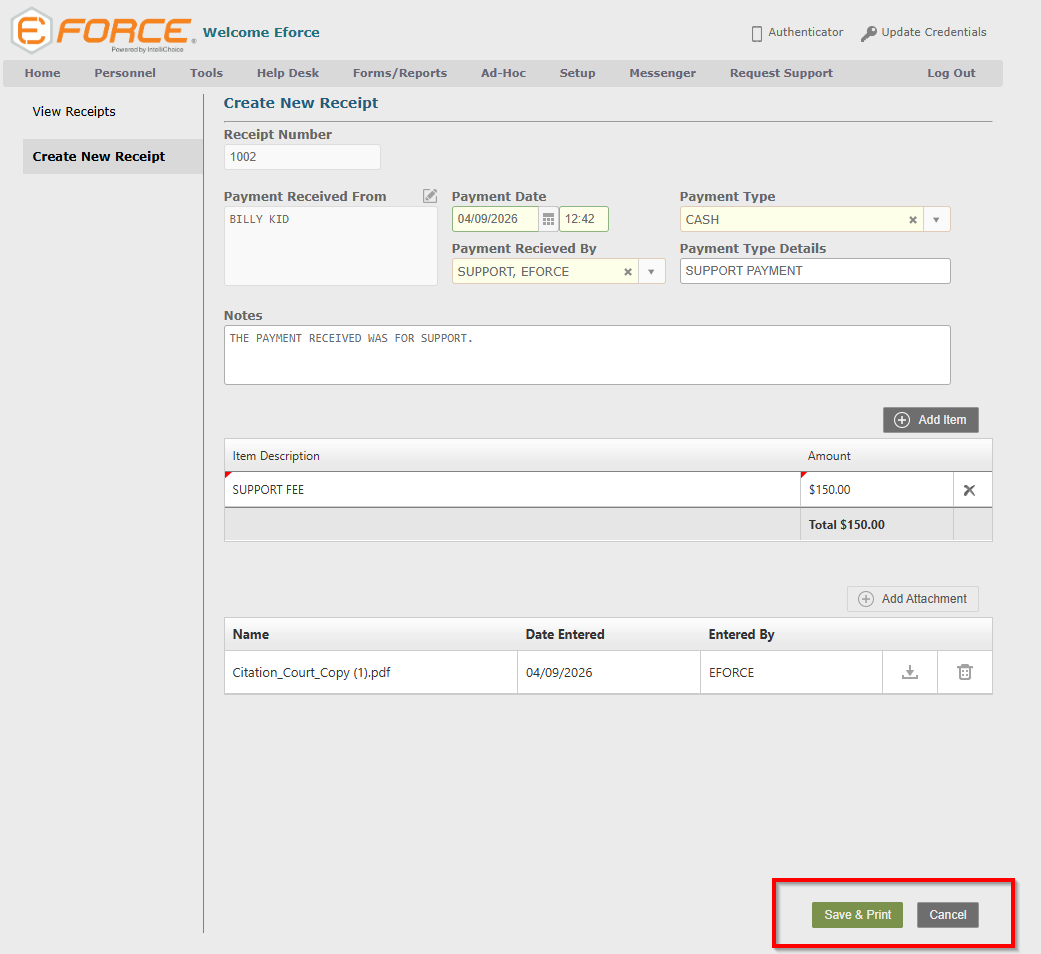Viewport: 1041px width, 954px height.
Task: Click the edit pencil icon beside Payment Received From
Action: (430, 196)
